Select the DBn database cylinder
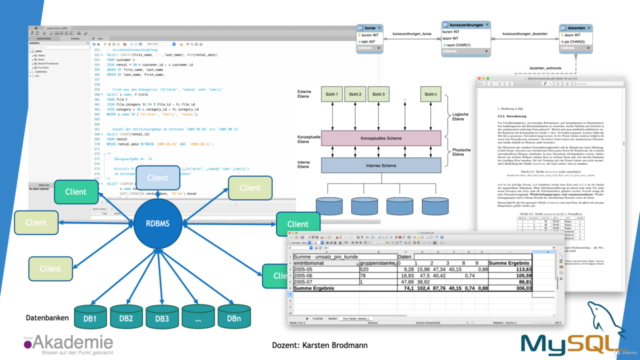Viewport: 640px width, 360px height. click(x=234, y=317)
